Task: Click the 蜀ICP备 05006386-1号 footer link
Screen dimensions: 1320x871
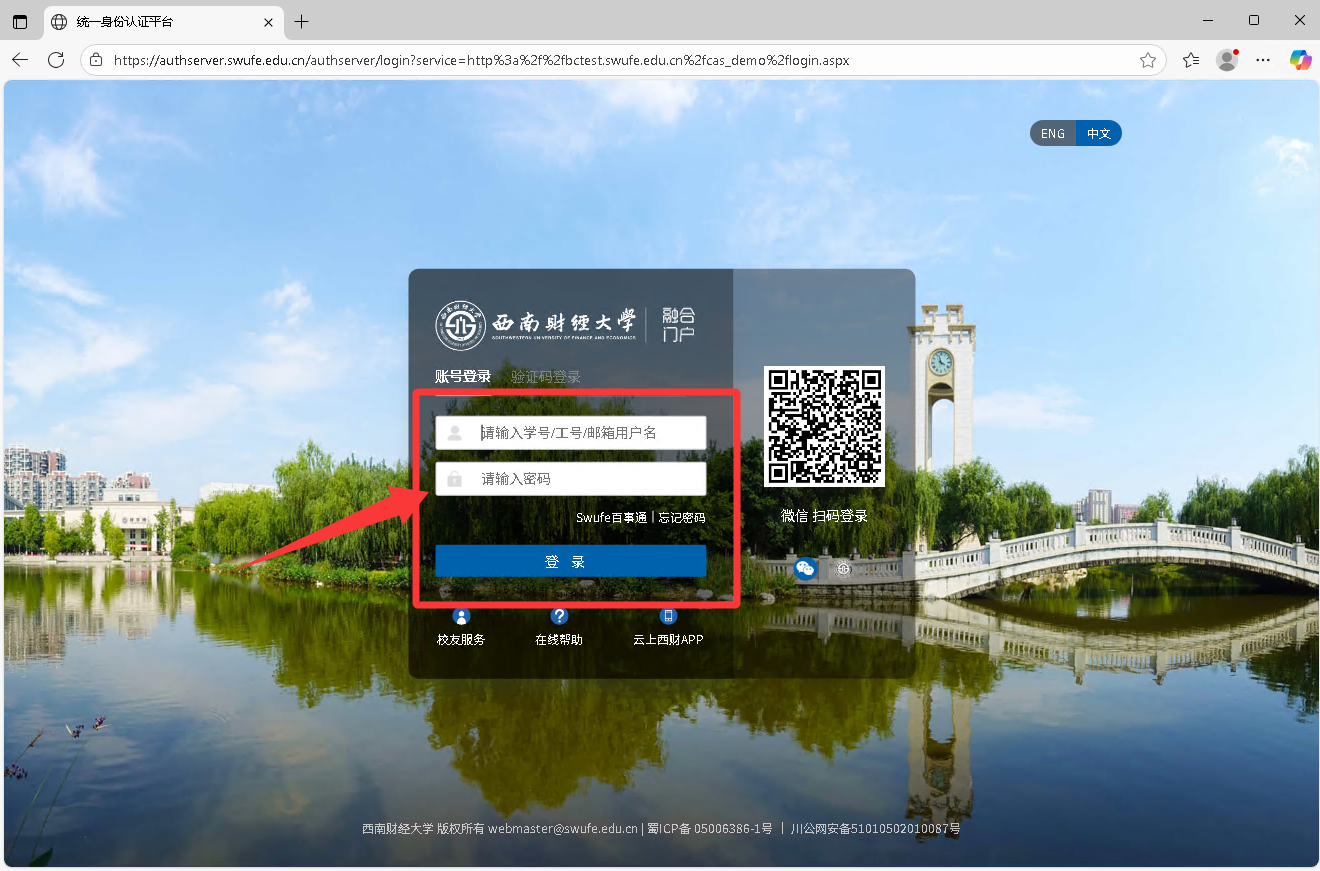Action: point(709,829)
